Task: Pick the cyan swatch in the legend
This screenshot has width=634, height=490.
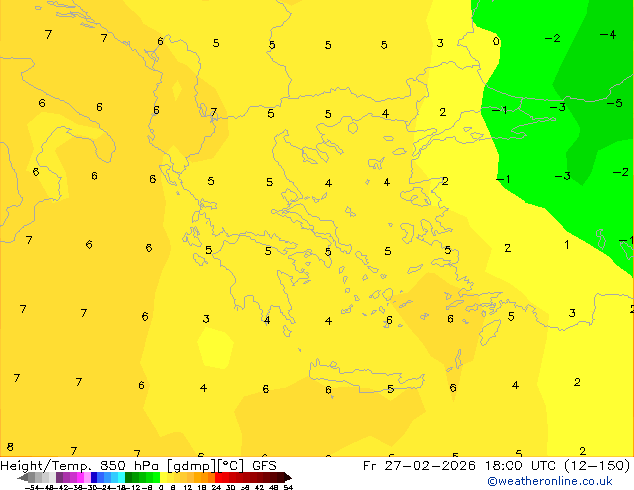Action: [121, 477]
